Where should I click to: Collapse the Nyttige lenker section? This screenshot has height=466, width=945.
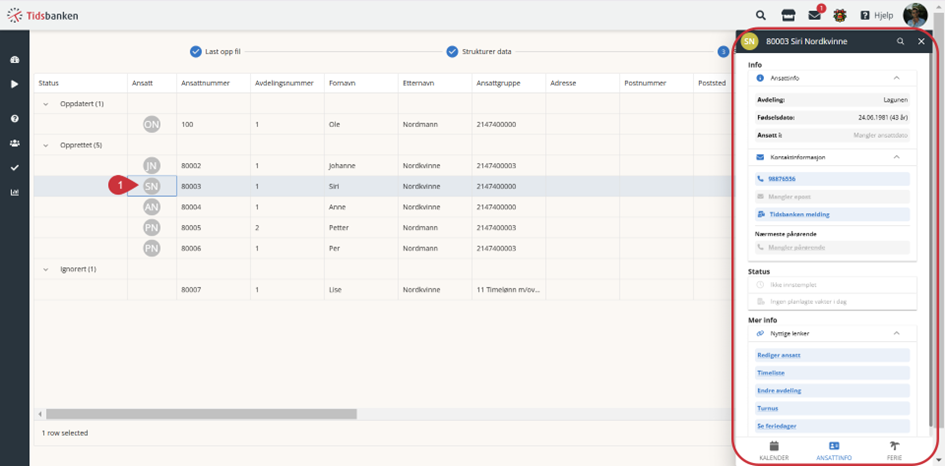[896, 333]
